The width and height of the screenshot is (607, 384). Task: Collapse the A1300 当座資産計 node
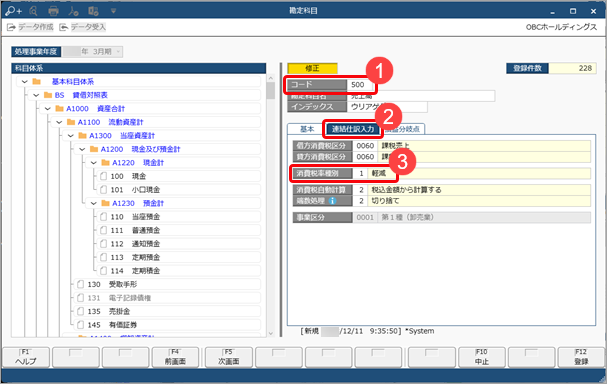coord(71,136)
